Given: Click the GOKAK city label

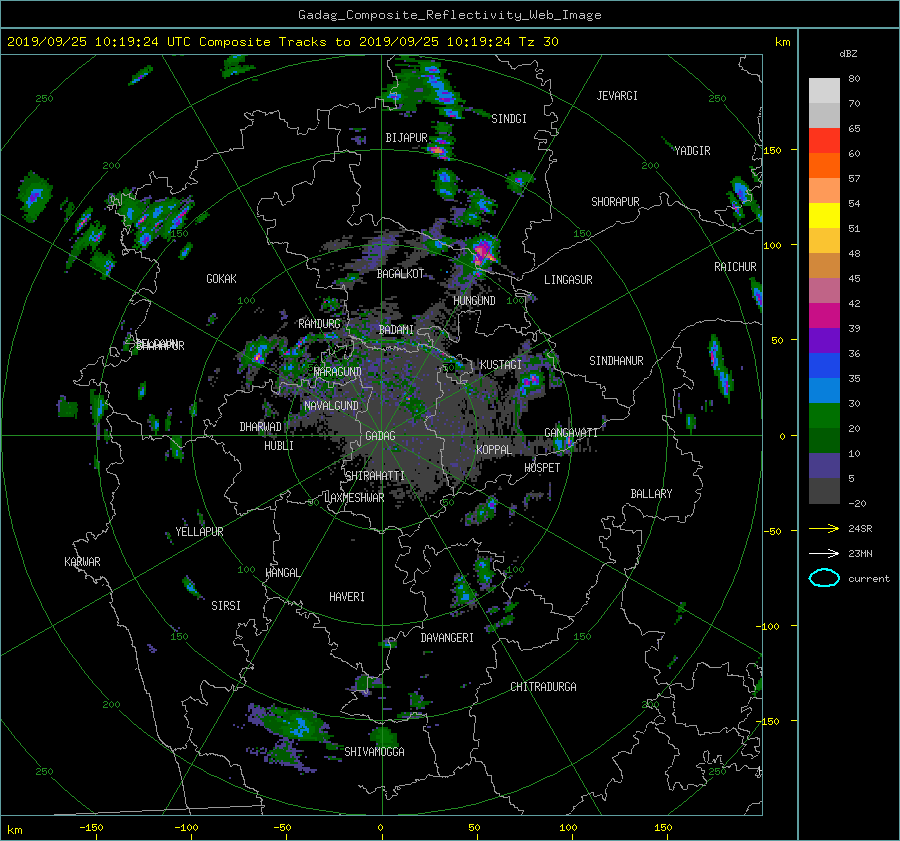Looking at the screenshot, I should point(222,279).
